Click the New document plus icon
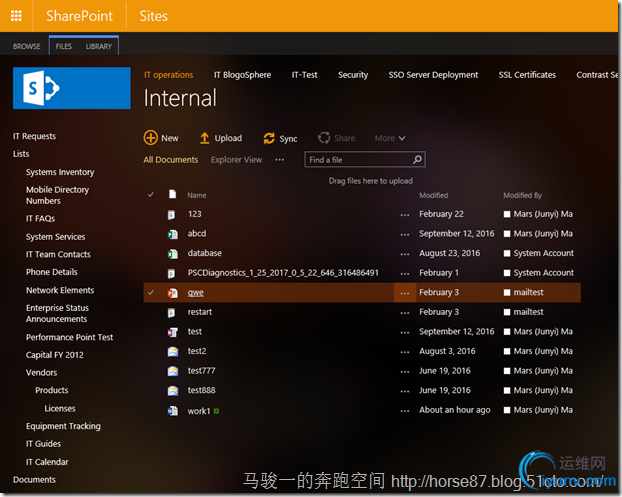This screenshot has width=622, height=497. click(x=150, y=138)
